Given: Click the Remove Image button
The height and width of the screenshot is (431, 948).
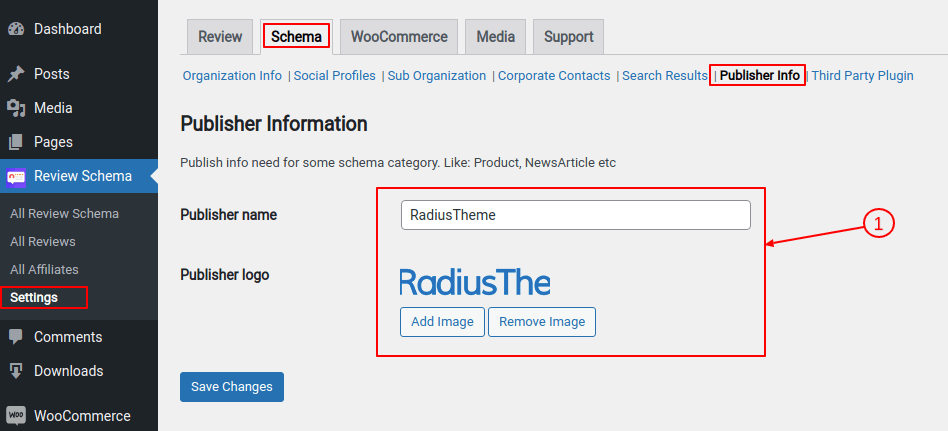Looking at the screenshot, I should point(542,322).
